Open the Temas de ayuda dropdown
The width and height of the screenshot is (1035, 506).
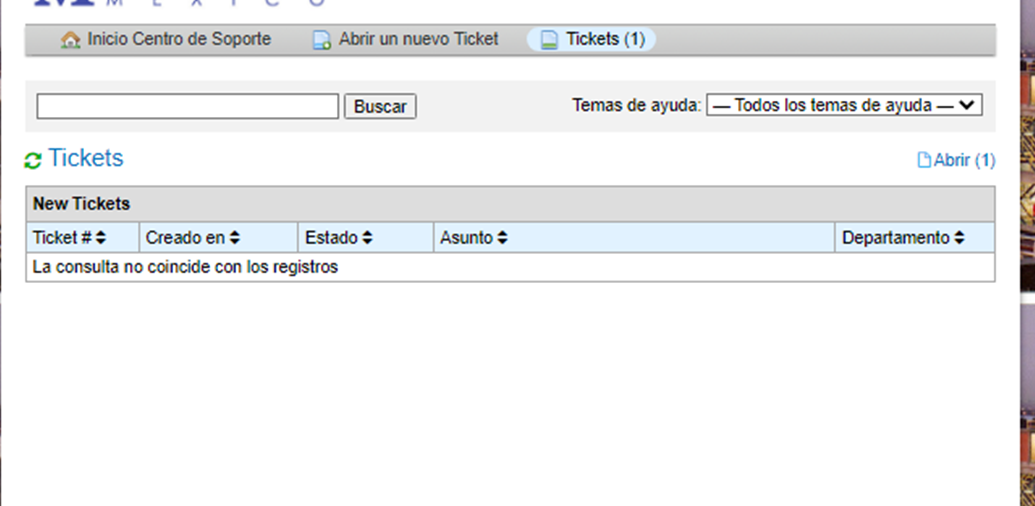coord(844,105)
